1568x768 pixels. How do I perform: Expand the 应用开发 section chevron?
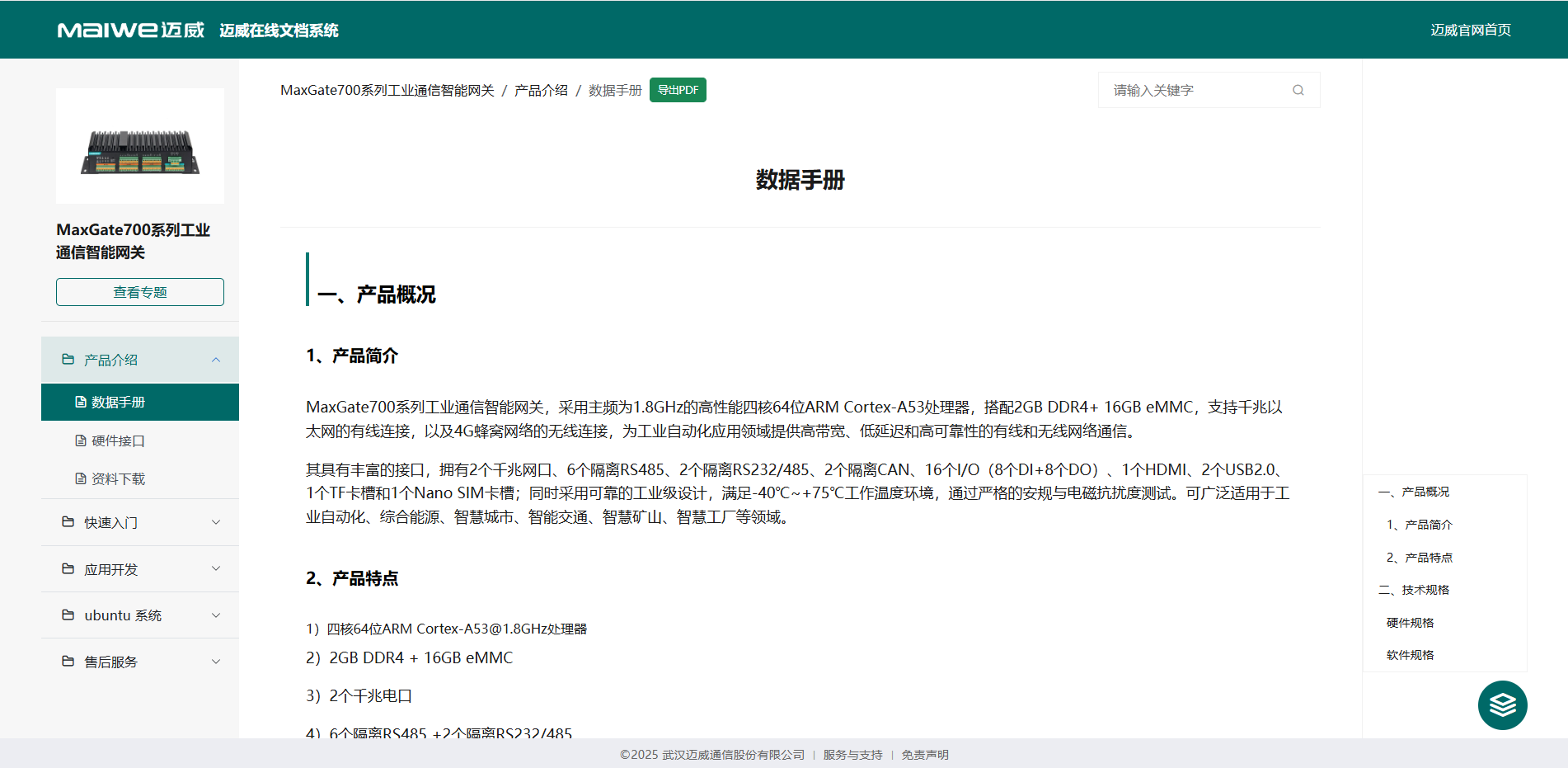(x=216, y=568)
